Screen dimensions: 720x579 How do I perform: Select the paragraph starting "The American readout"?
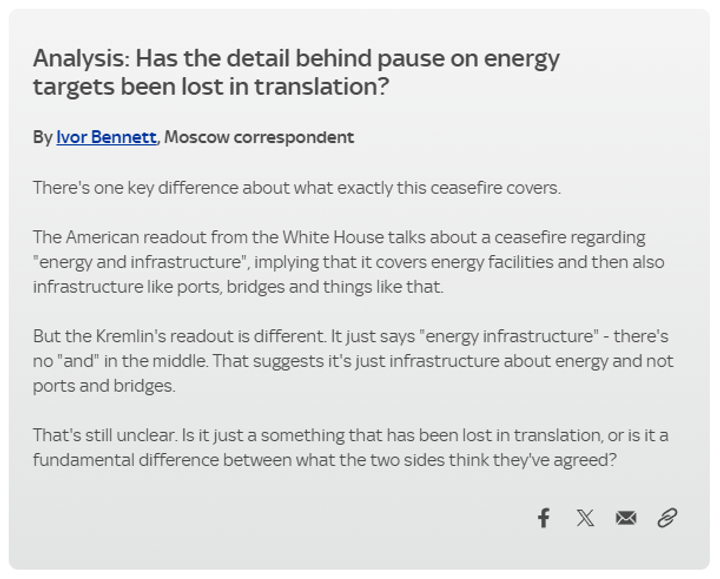[348, 262]
